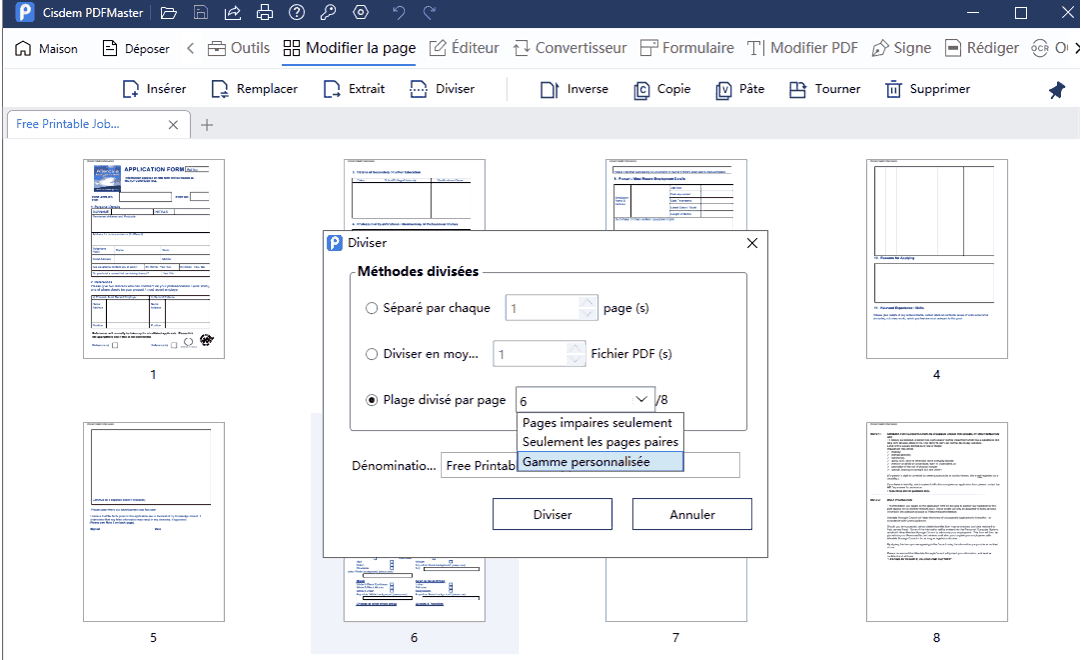Click the Annuler button
Screen dimensions: 1081x660
[x=692, y=514]
